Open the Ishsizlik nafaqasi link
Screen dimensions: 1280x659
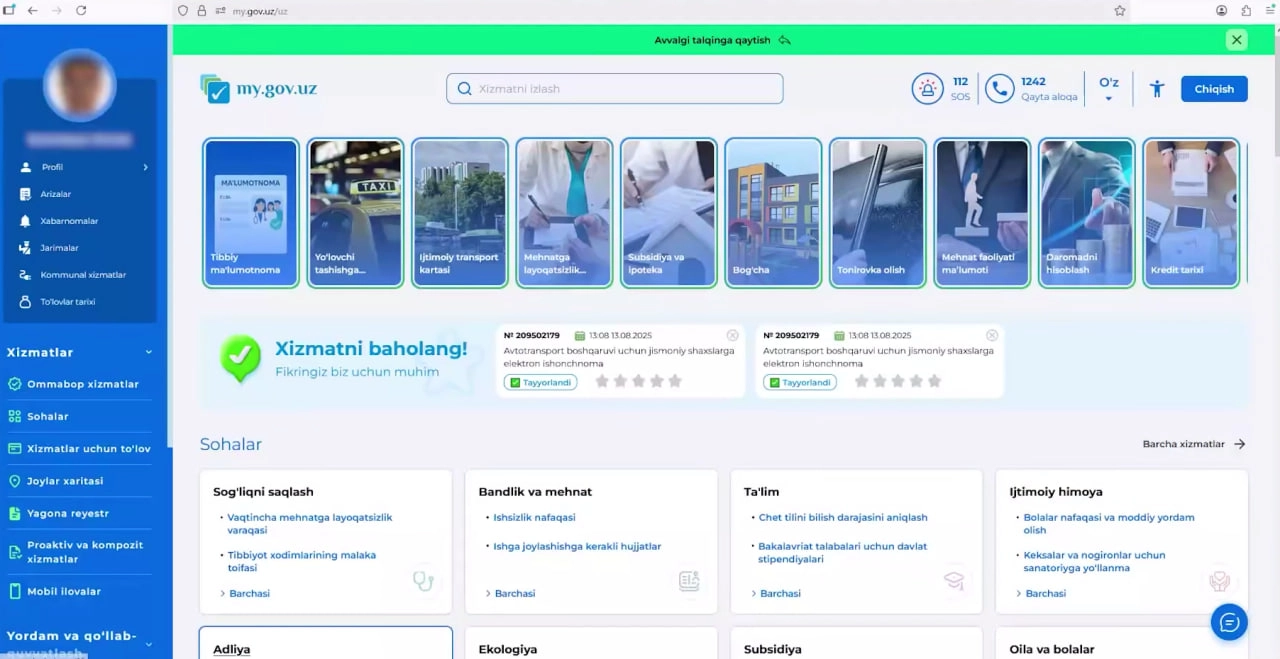534,518
